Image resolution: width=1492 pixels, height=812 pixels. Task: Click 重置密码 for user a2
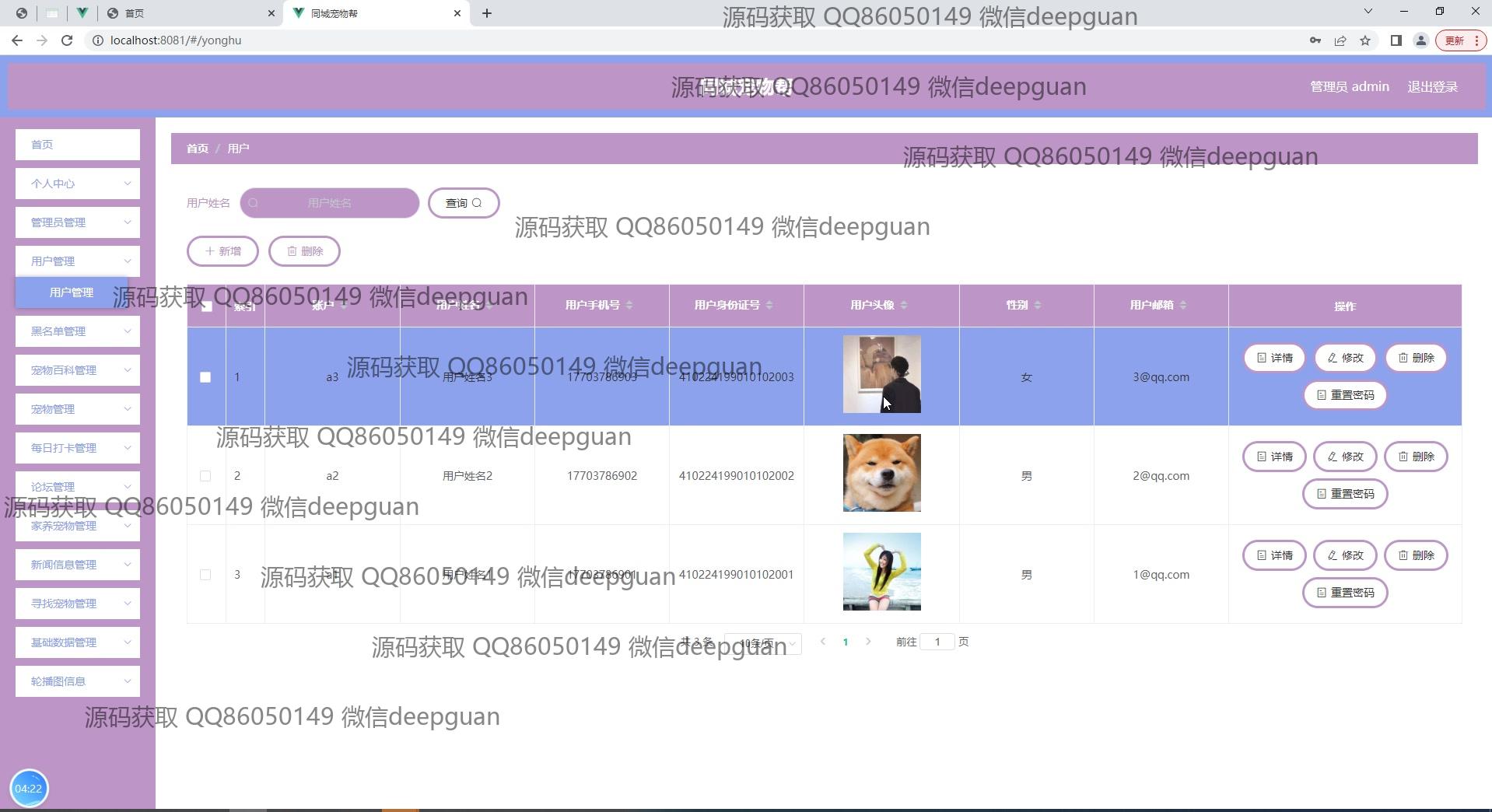(x=1345, y=494)
